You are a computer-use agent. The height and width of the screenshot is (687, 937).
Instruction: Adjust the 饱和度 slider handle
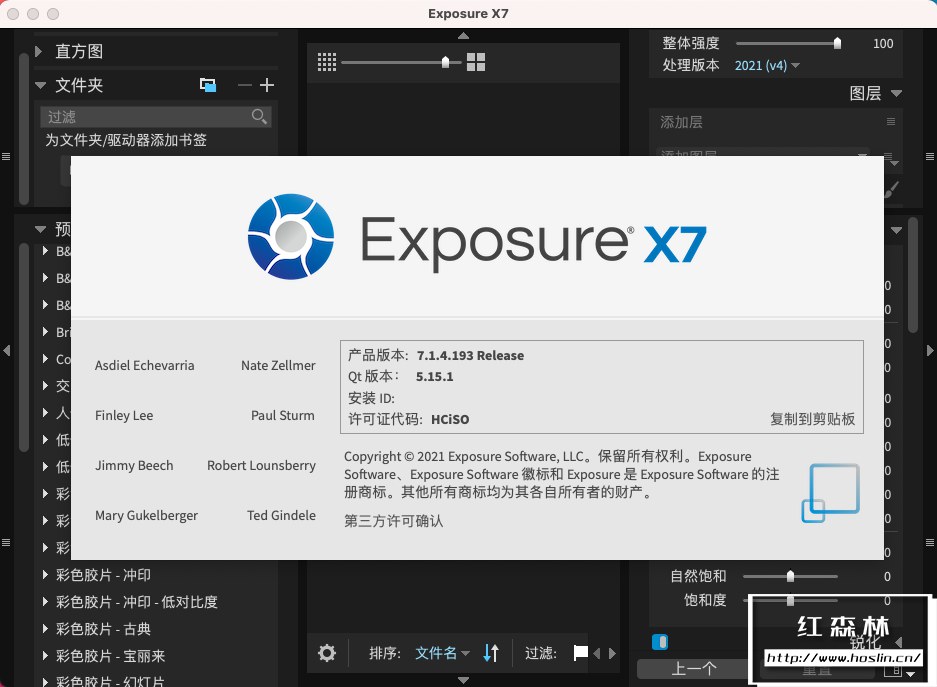[x=790, y=600]
